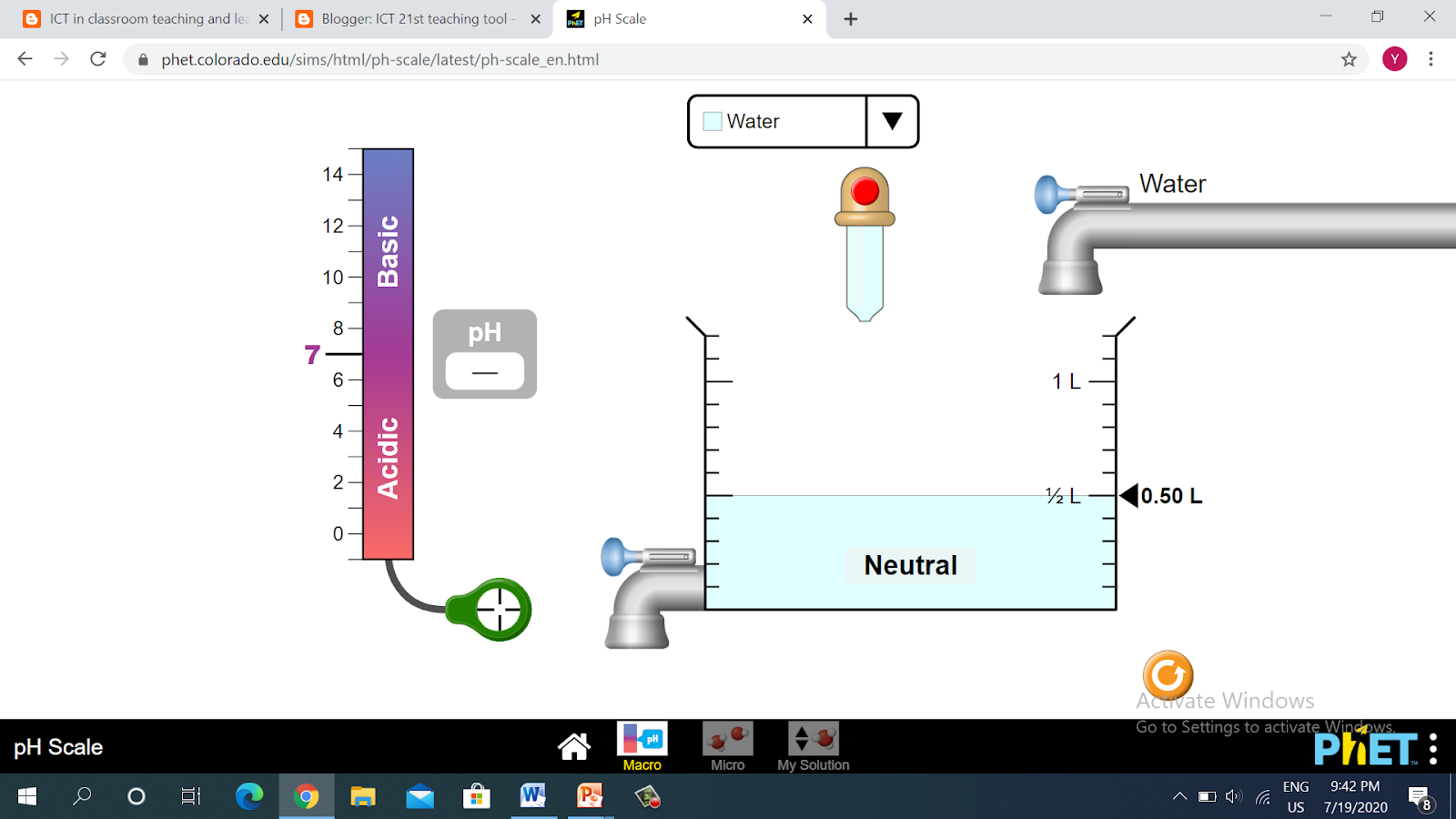Reload the page in Chrome
Screen dimensions: 1456x819
pyautogui.click(x=97, y=59)
